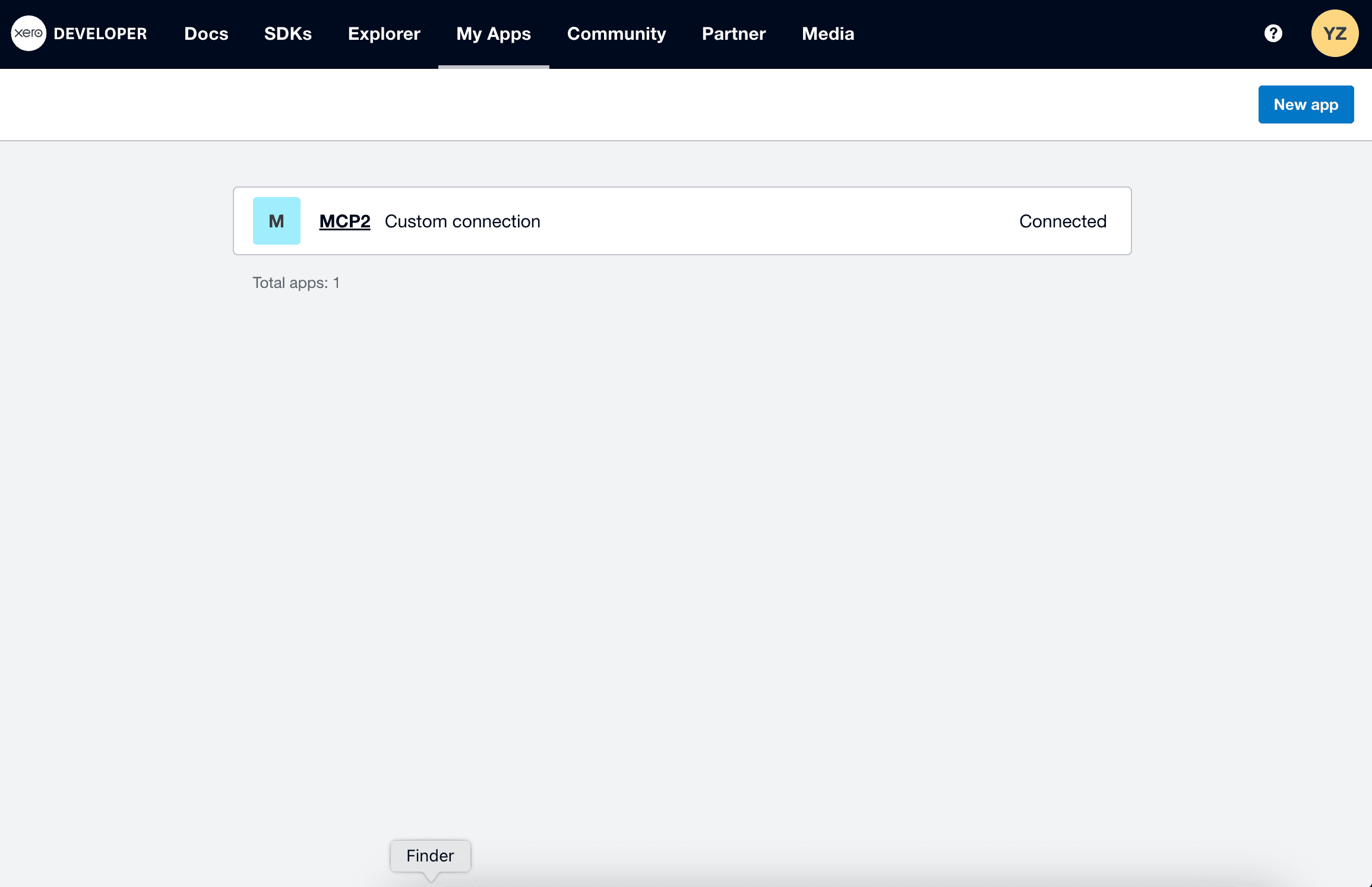1372x887 pixels.
Task: Open the YZ user avatar menu
Action: [x=1335, y=33]
